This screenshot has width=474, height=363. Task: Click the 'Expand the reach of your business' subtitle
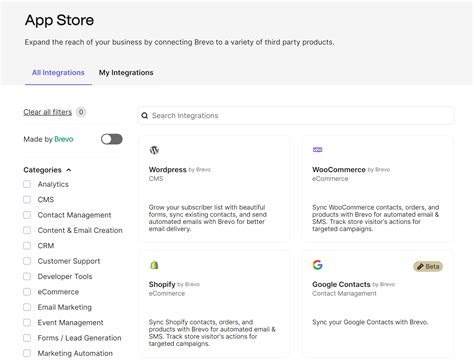pyautogui.click(x=179, y=42)
